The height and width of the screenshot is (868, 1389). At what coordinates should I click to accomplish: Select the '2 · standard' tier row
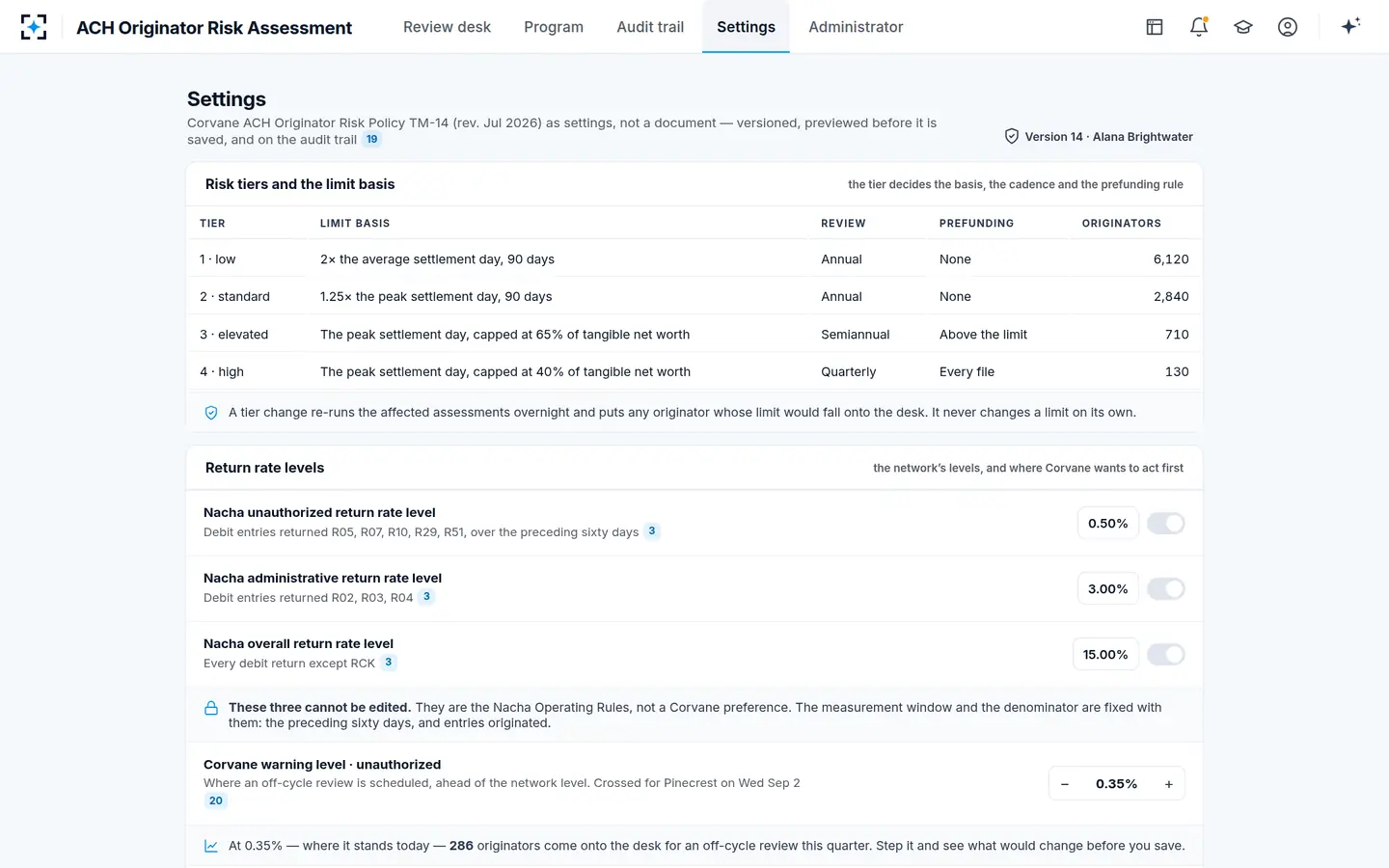coord(694,297)
